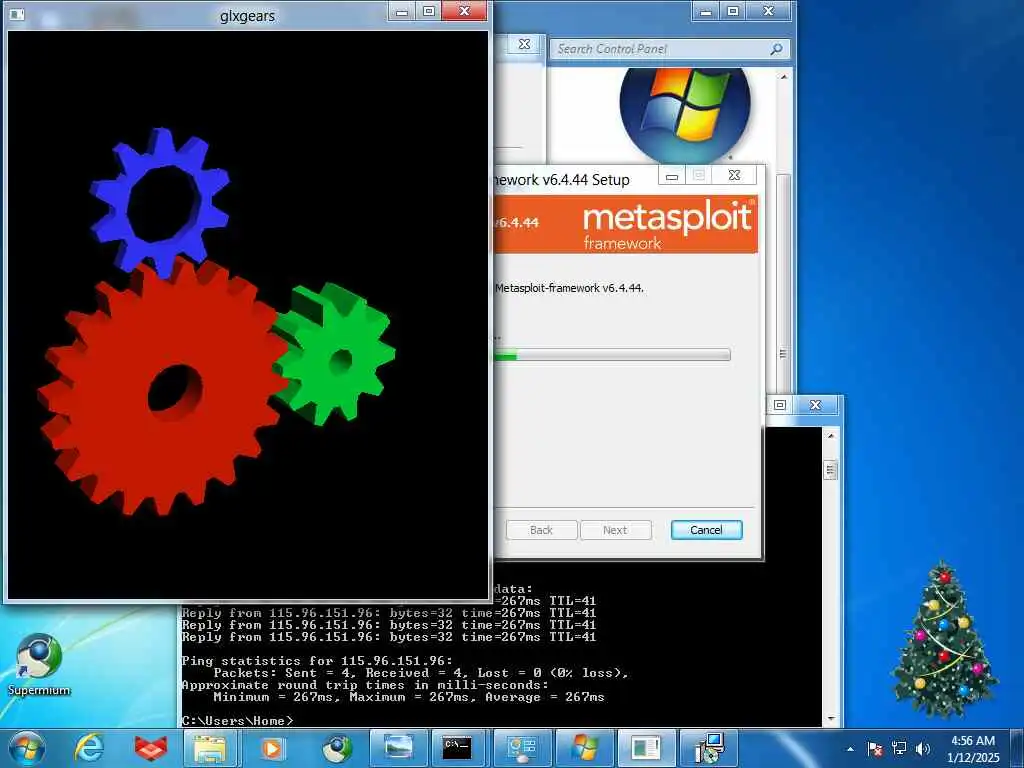Click the 'C:\Users\Home>' prompt line

238,721
